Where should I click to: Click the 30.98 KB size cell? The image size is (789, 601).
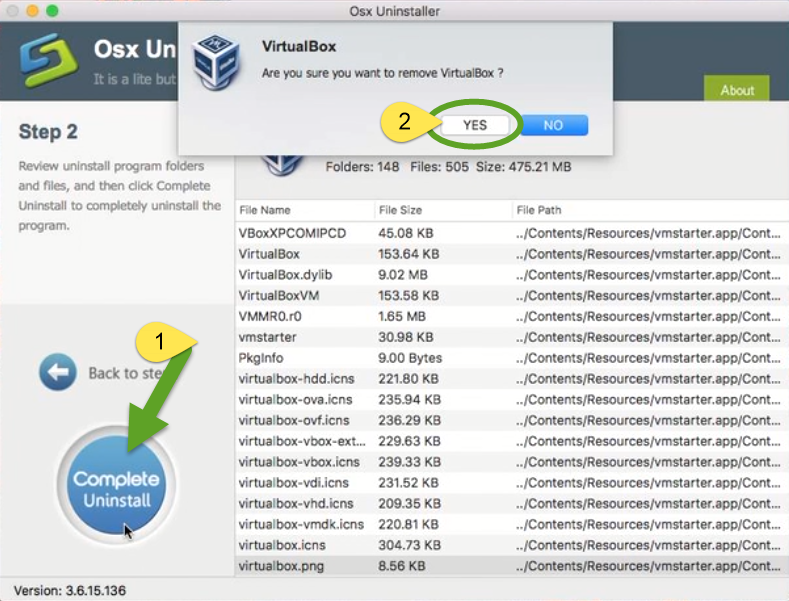(x=406, y=337)
